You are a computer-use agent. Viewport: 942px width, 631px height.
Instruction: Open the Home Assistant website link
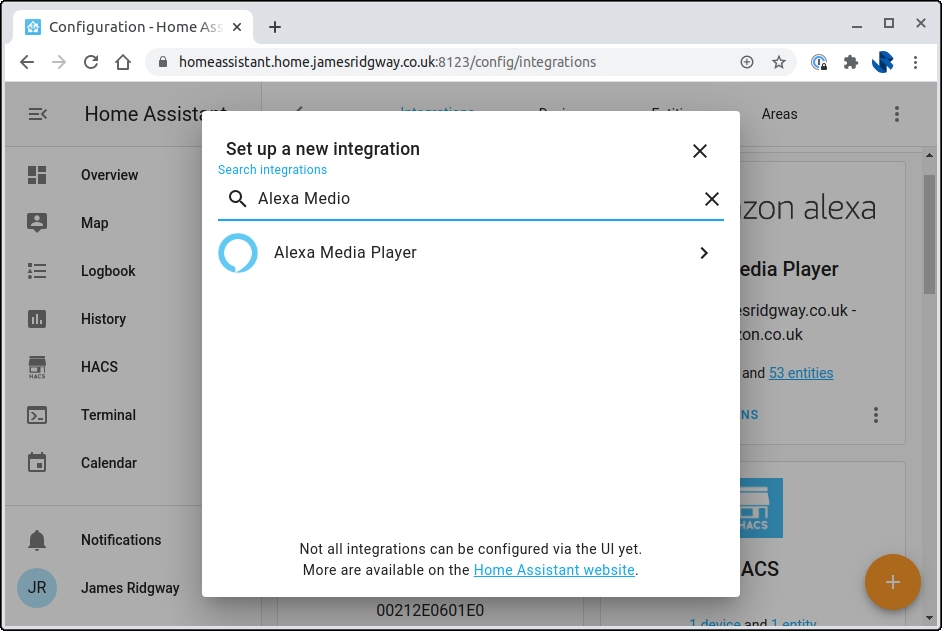point(554,570)
